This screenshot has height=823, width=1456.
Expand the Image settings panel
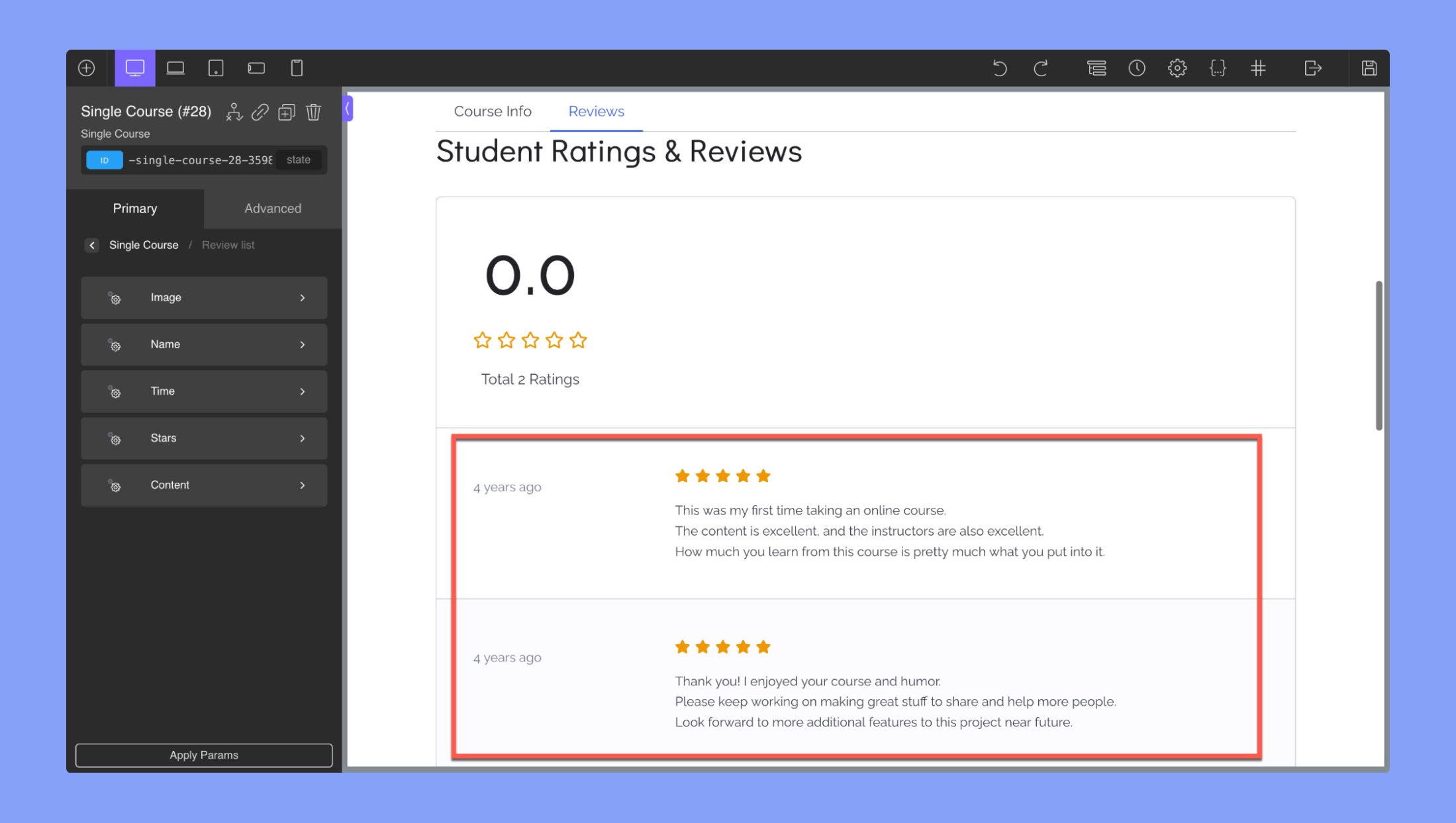point(204,297)
